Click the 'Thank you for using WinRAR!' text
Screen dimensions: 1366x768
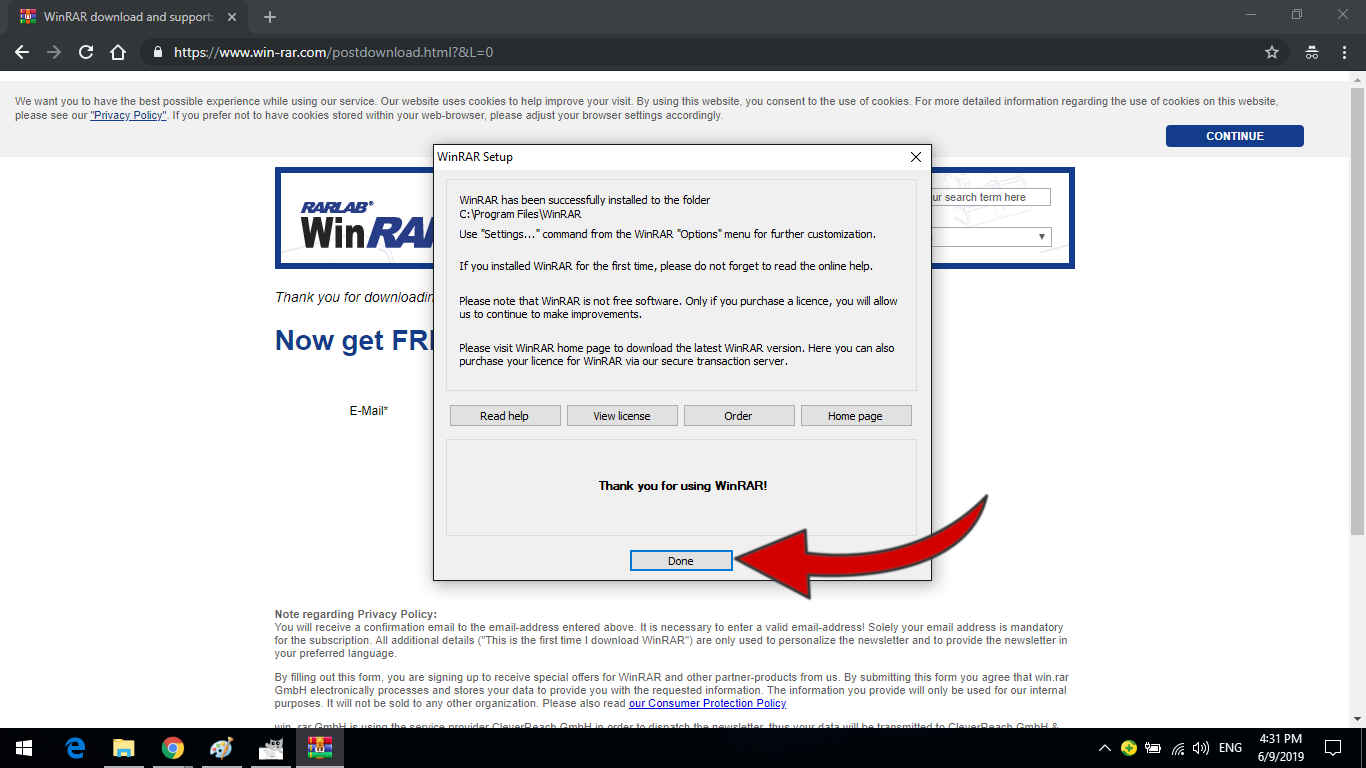tap(683, 486)
